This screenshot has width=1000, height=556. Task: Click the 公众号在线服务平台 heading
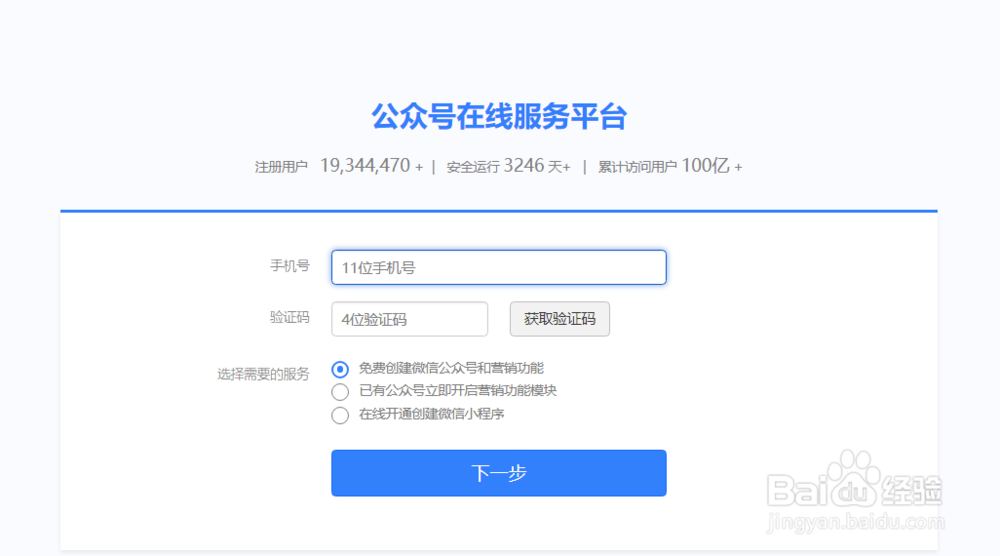pos(499,117)
